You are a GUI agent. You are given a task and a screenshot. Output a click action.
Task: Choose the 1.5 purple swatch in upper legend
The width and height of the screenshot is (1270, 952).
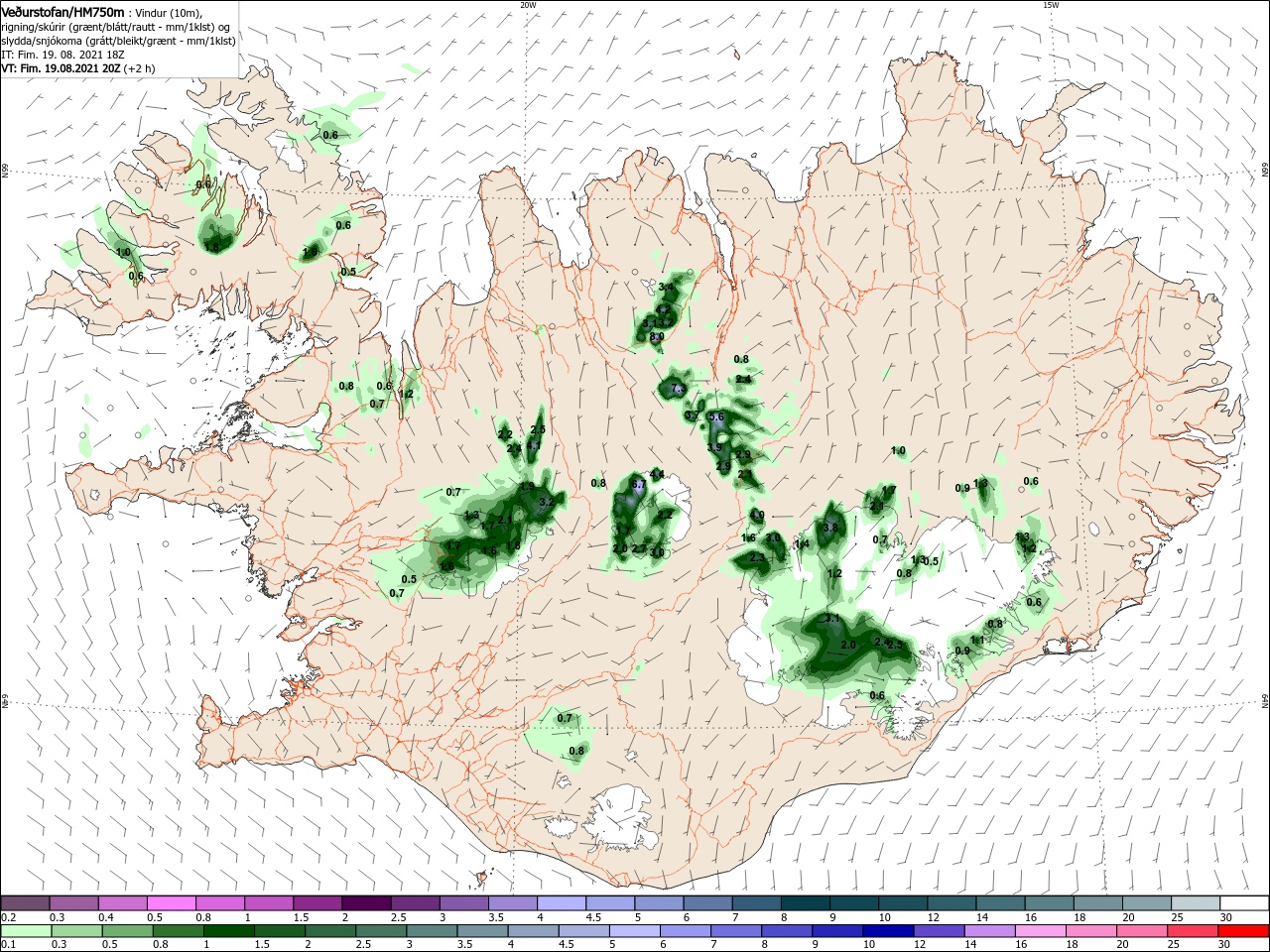(x=318, y=903)
